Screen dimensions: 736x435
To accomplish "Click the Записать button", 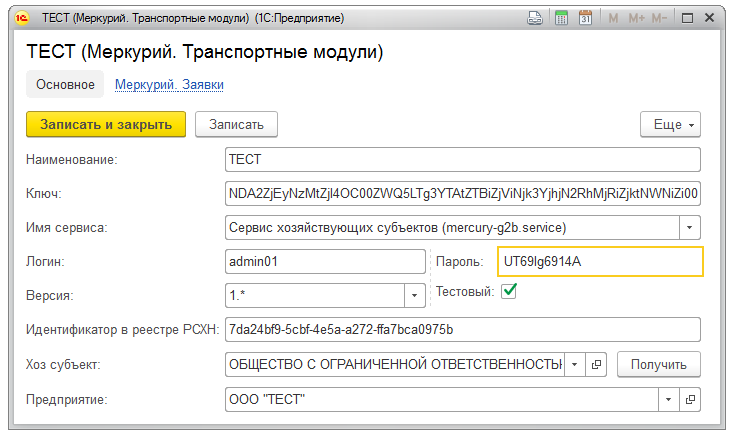I will point(236,124).
